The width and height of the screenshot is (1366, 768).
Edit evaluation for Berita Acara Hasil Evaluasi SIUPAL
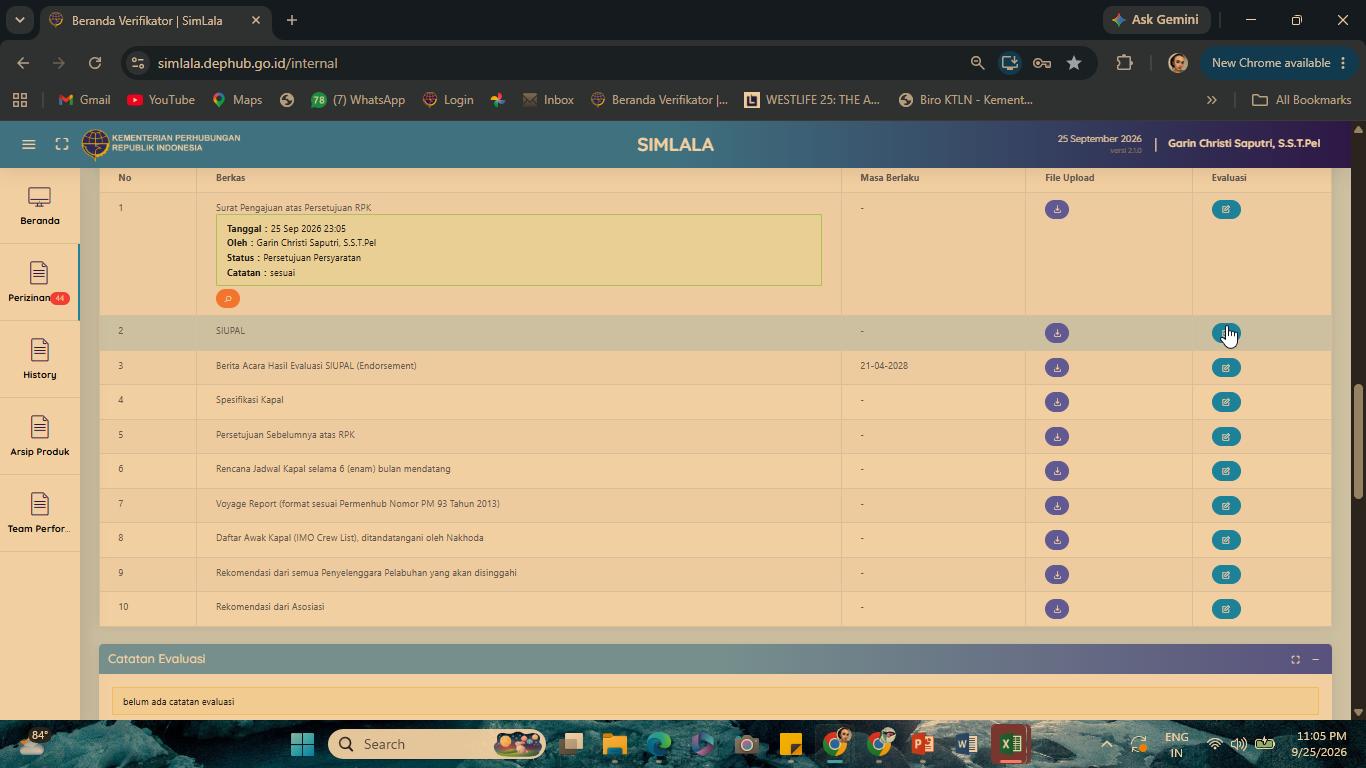click(x=1226, y=368)
